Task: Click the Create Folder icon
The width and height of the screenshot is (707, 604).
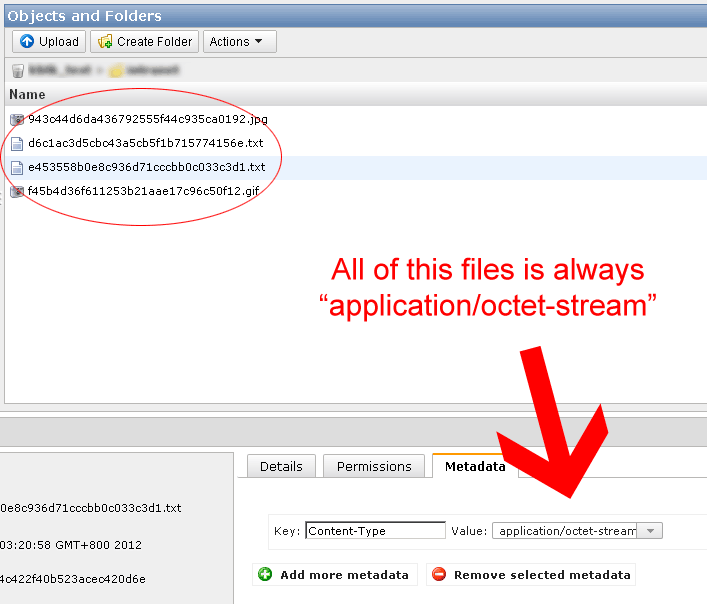Action: coord(105,41)
